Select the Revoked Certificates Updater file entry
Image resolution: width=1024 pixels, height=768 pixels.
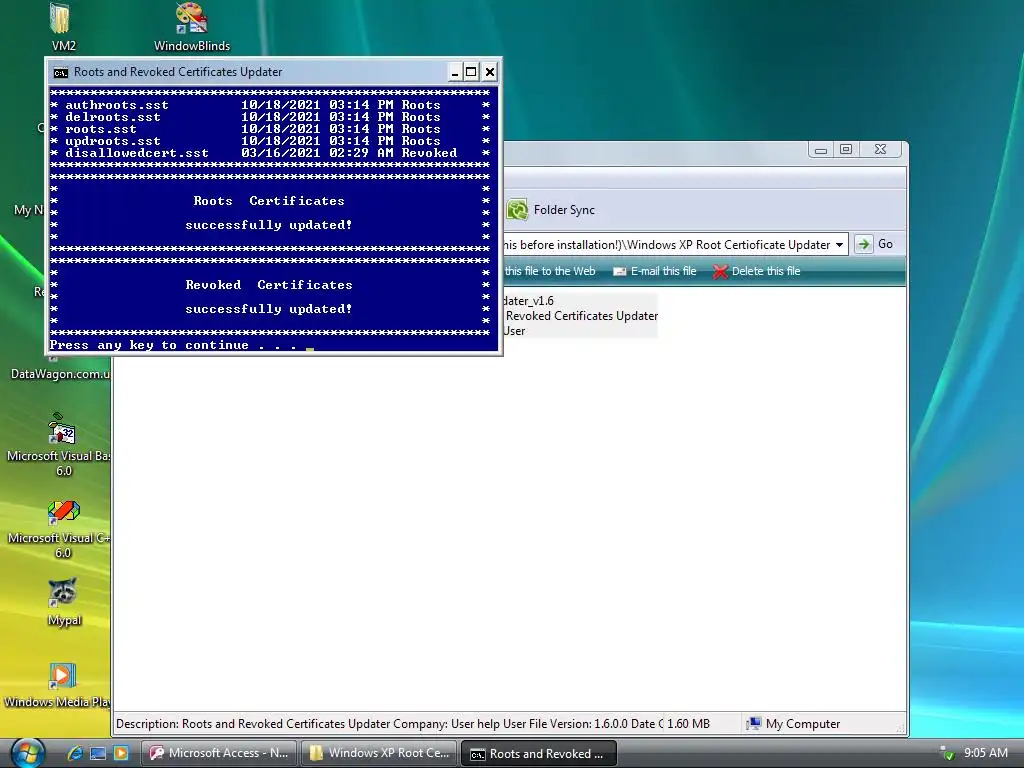click(x=581, y=315)
